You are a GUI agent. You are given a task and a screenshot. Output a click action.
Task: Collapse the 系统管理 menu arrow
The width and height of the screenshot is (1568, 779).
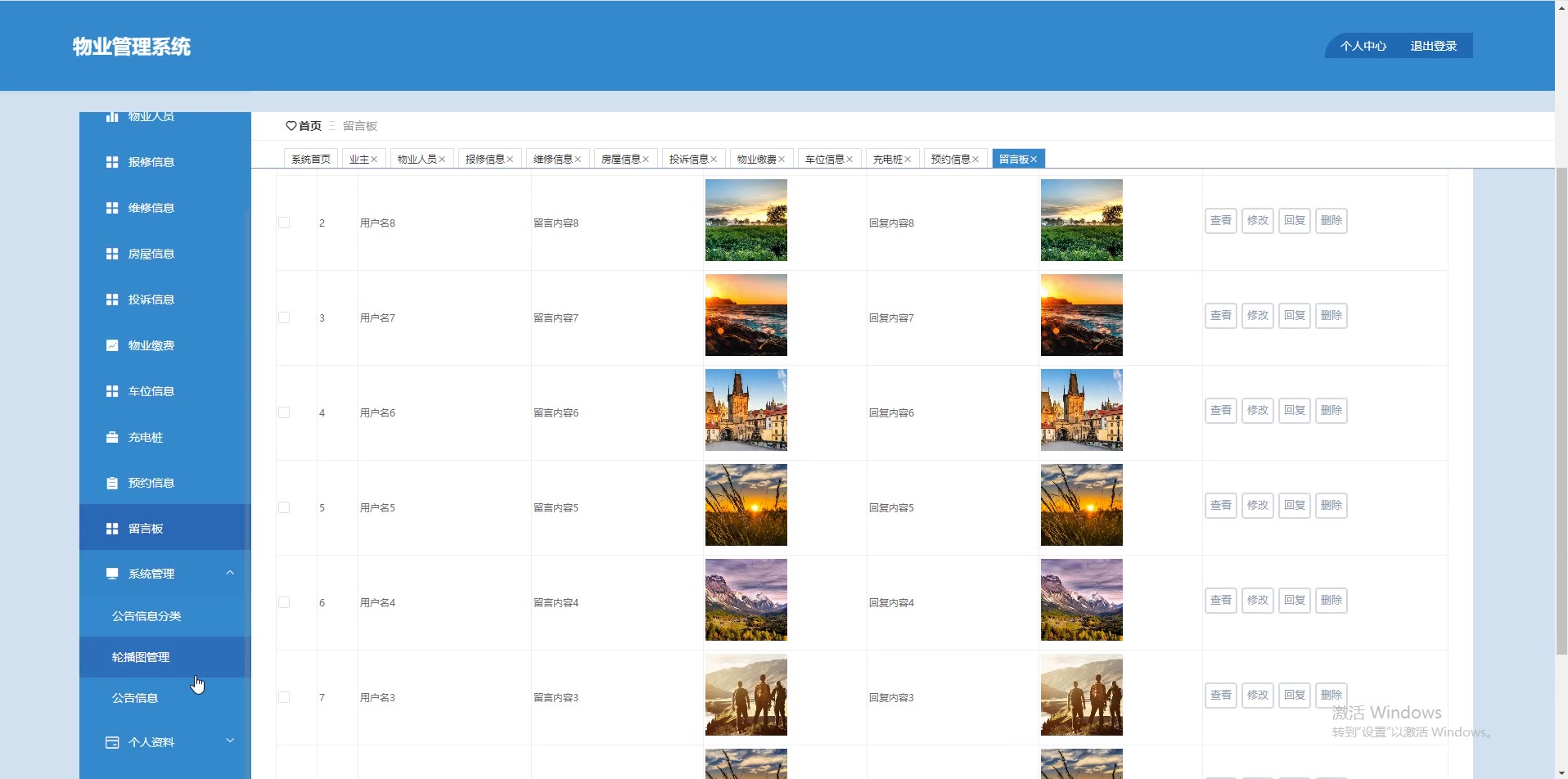pos(230,573)
